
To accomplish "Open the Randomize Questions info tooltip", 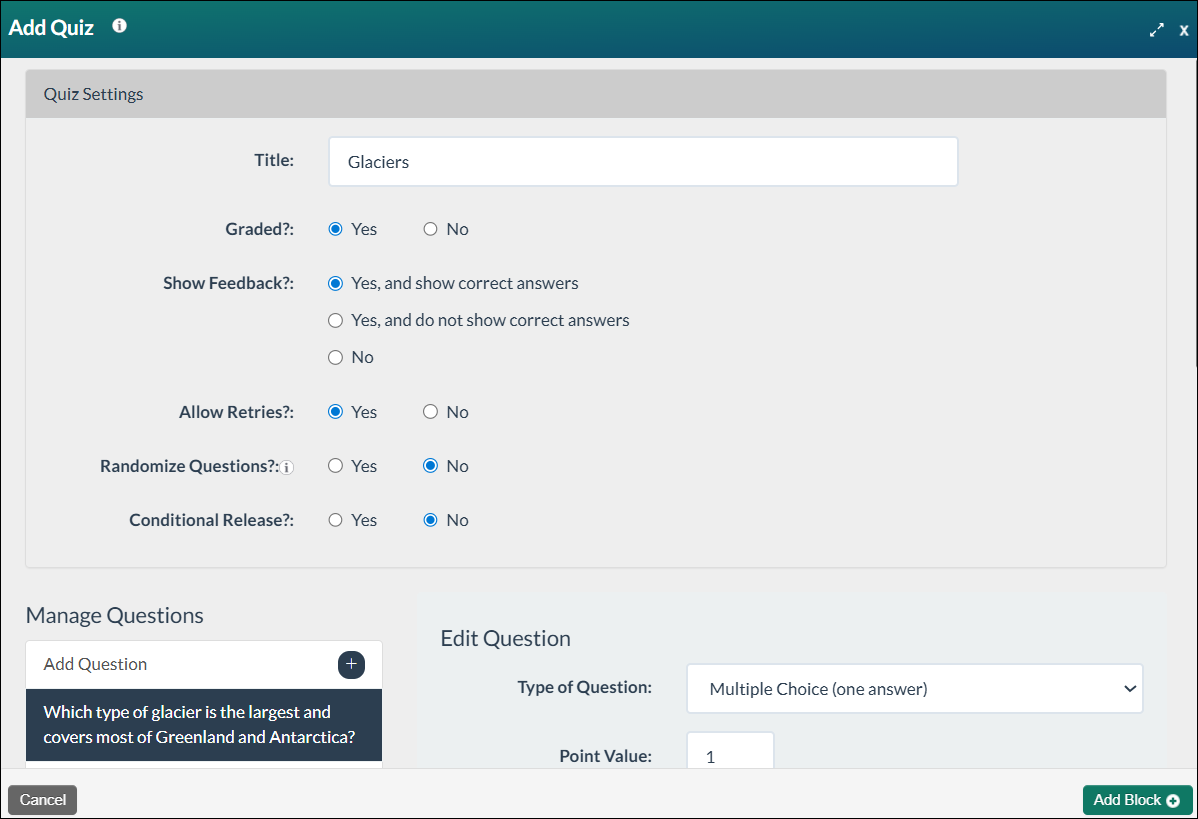I will [x=287, y=467].
